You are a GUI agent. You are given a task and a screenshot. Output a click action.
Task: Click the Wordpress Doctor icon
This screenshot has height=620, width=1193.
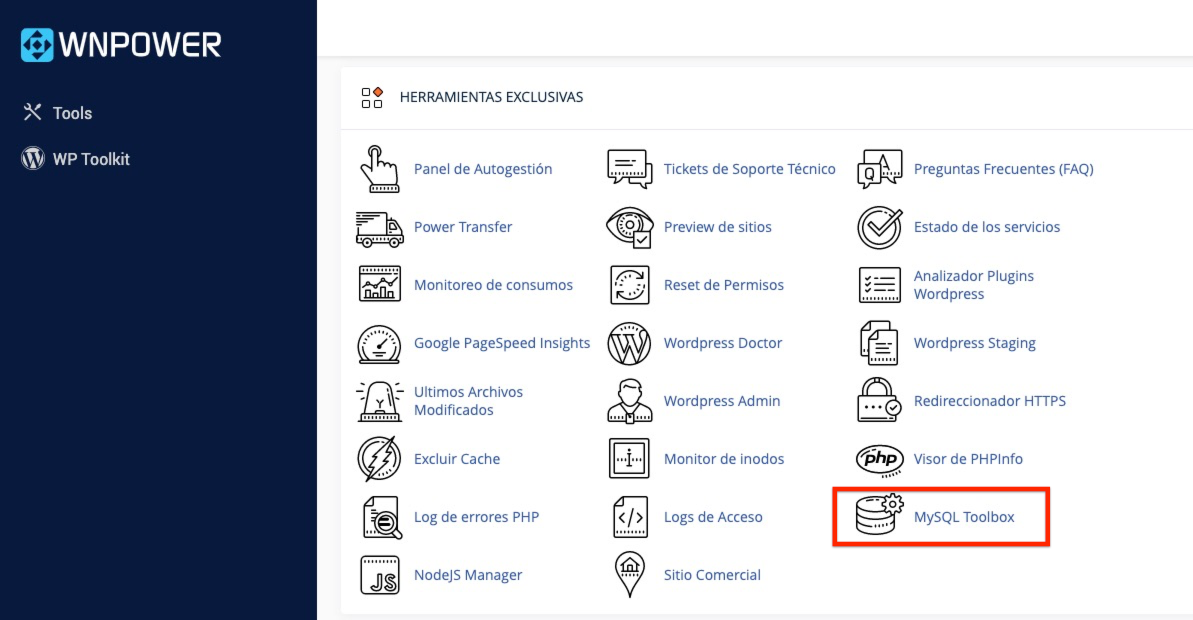tap(629, 343)
